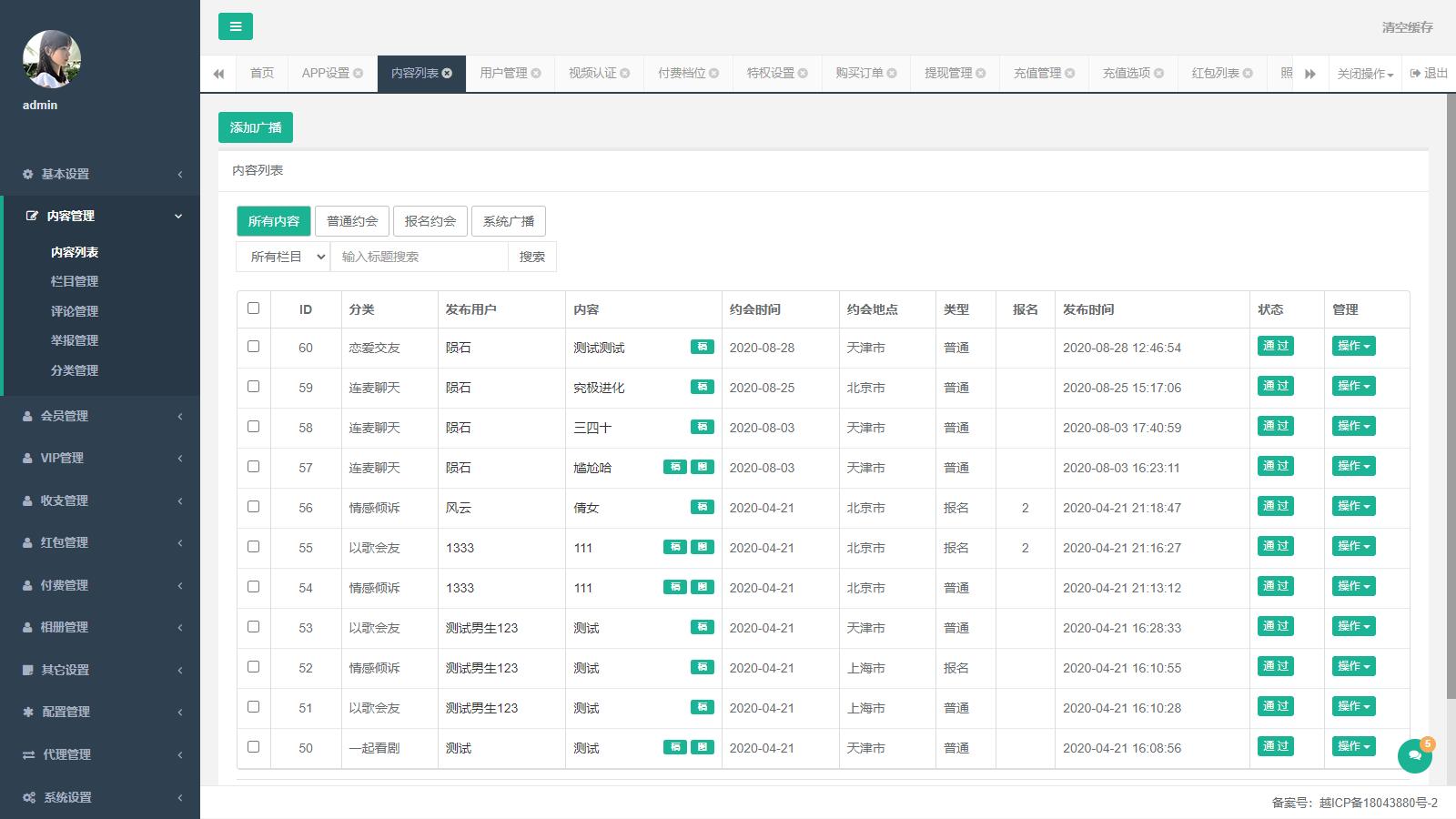Click the green hamburger menu toggle icon
Viewport: 1456px width, 819px height.
click(x=235, y=26)
